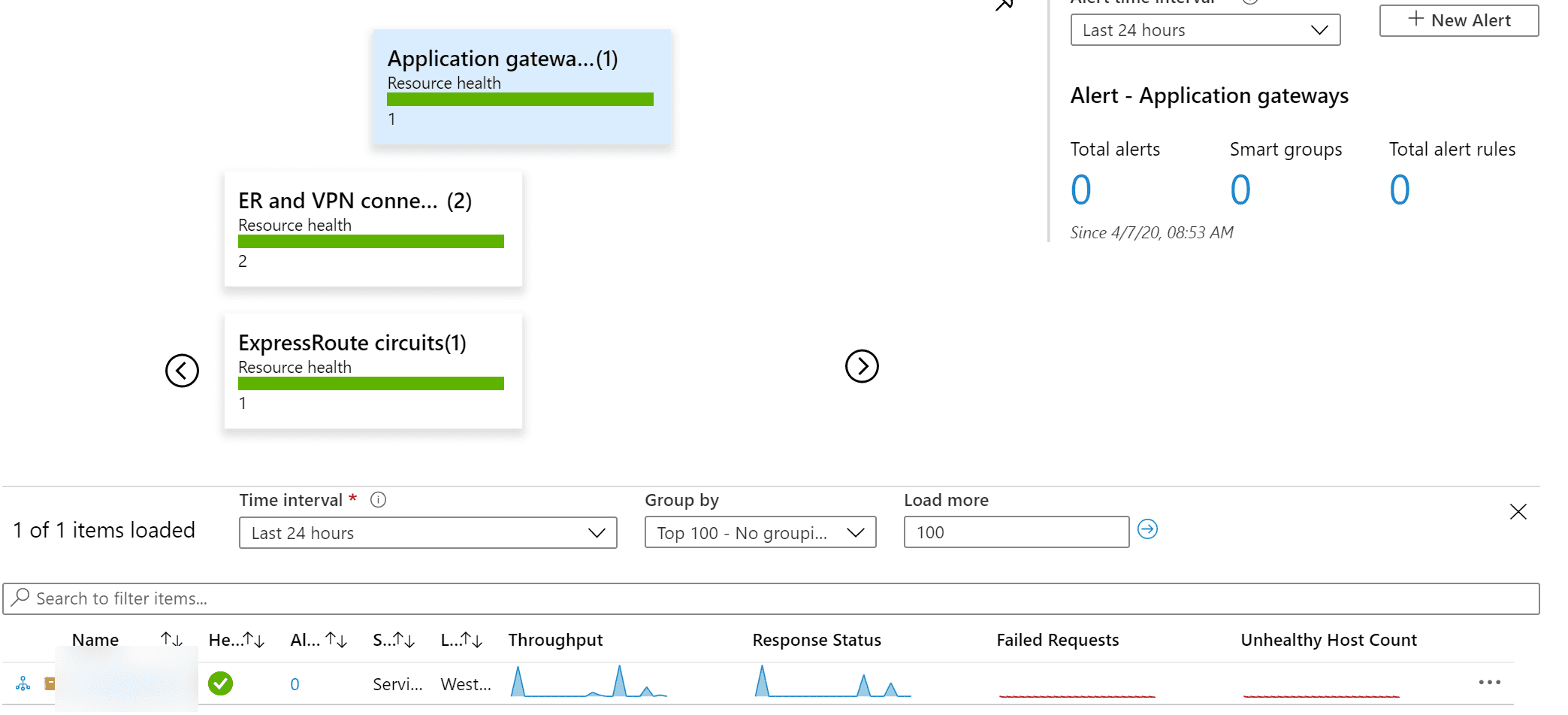1568x715 pixels.
Task: Click the Application gateways green health bar
Action: coord(520,99)
